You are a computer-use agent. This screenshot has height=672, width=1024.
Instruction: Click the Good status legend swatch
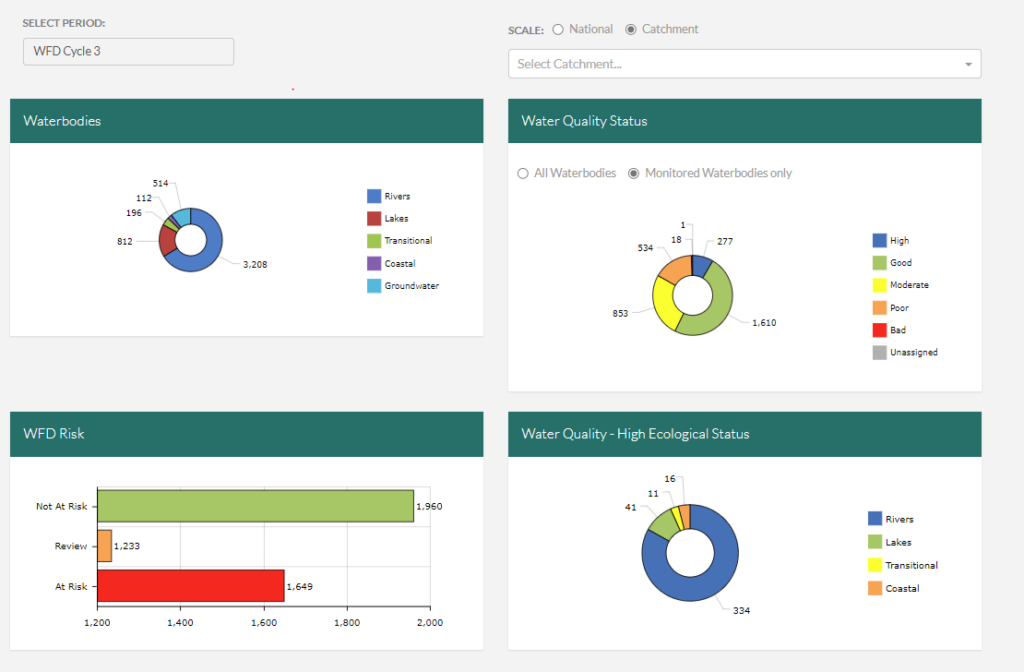click(880, 263)
